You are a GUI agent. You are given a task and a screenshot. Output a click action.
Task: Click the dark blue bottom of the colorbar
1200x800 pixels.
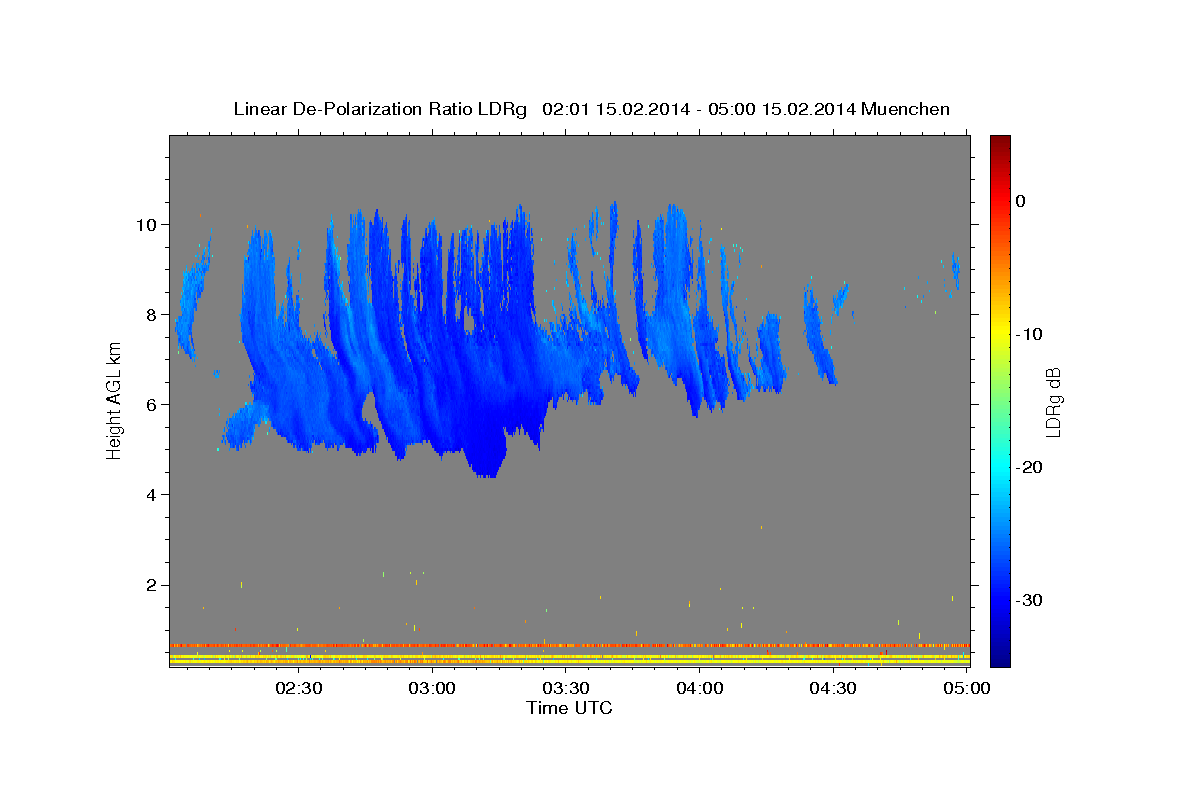1000,658
